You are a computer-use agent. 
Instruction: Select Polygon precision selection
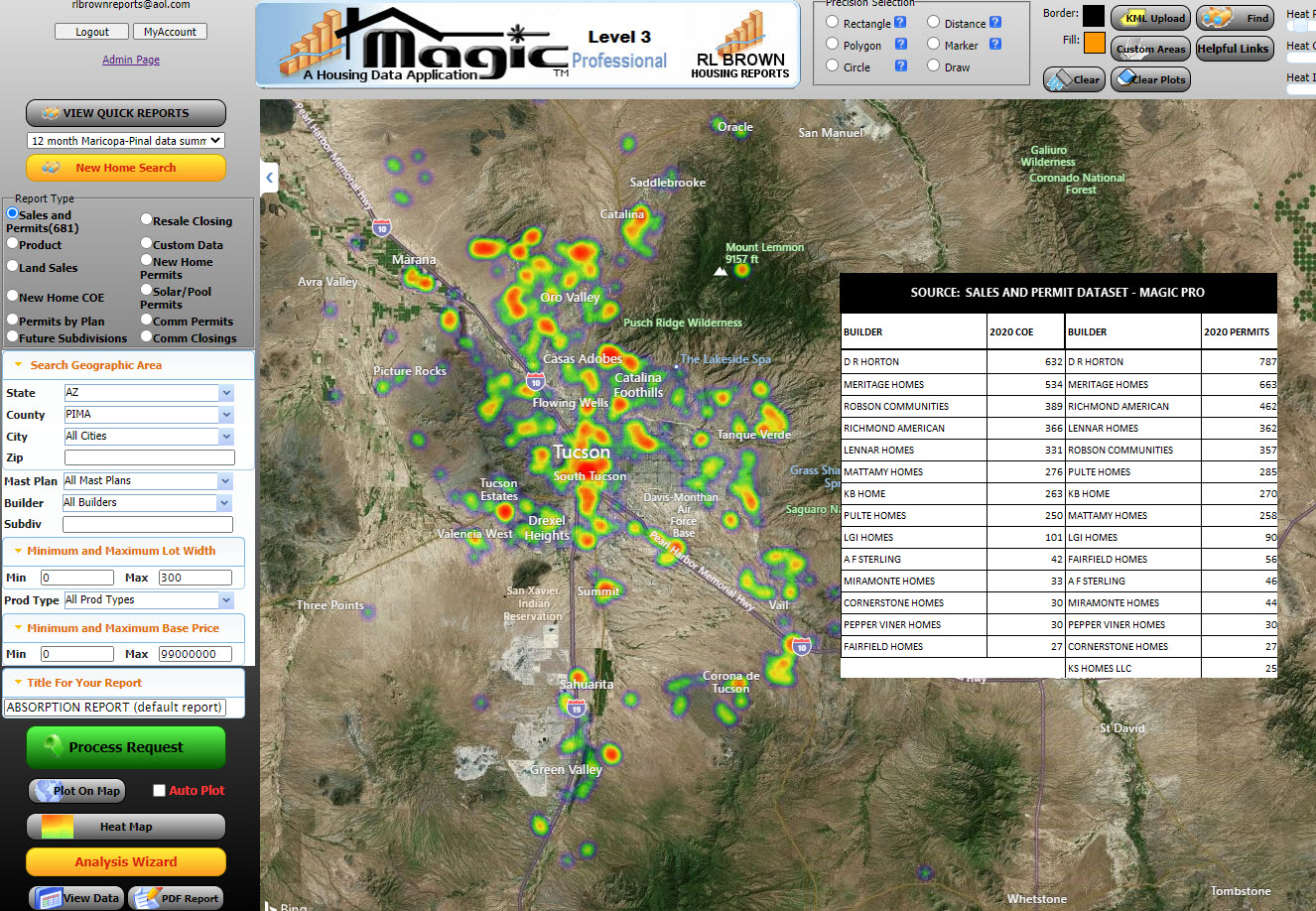(833, 44)
